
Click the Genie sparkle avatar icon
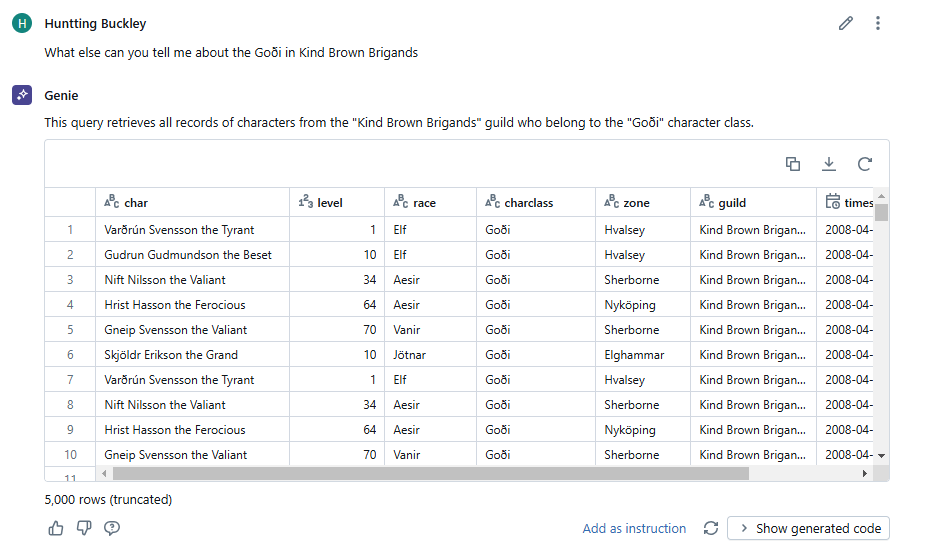tap(21, 95)
